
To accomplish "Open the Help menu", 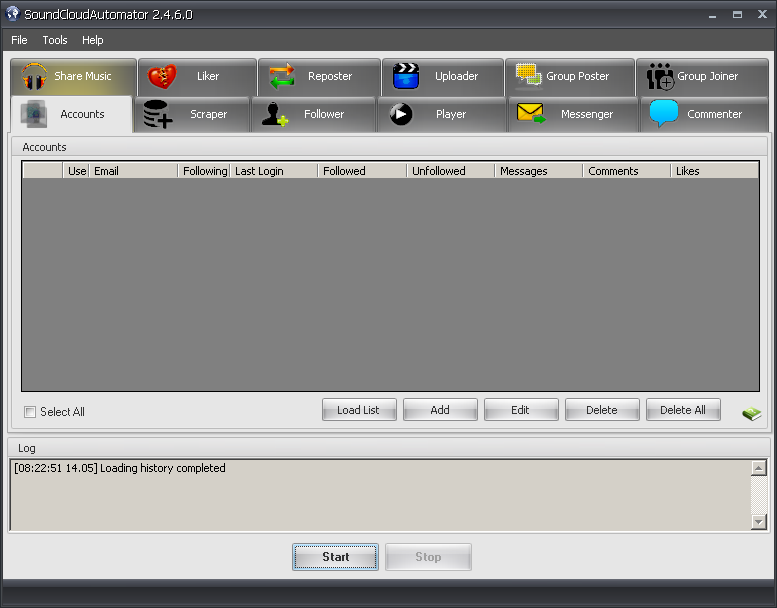I will tap(93, 40).
